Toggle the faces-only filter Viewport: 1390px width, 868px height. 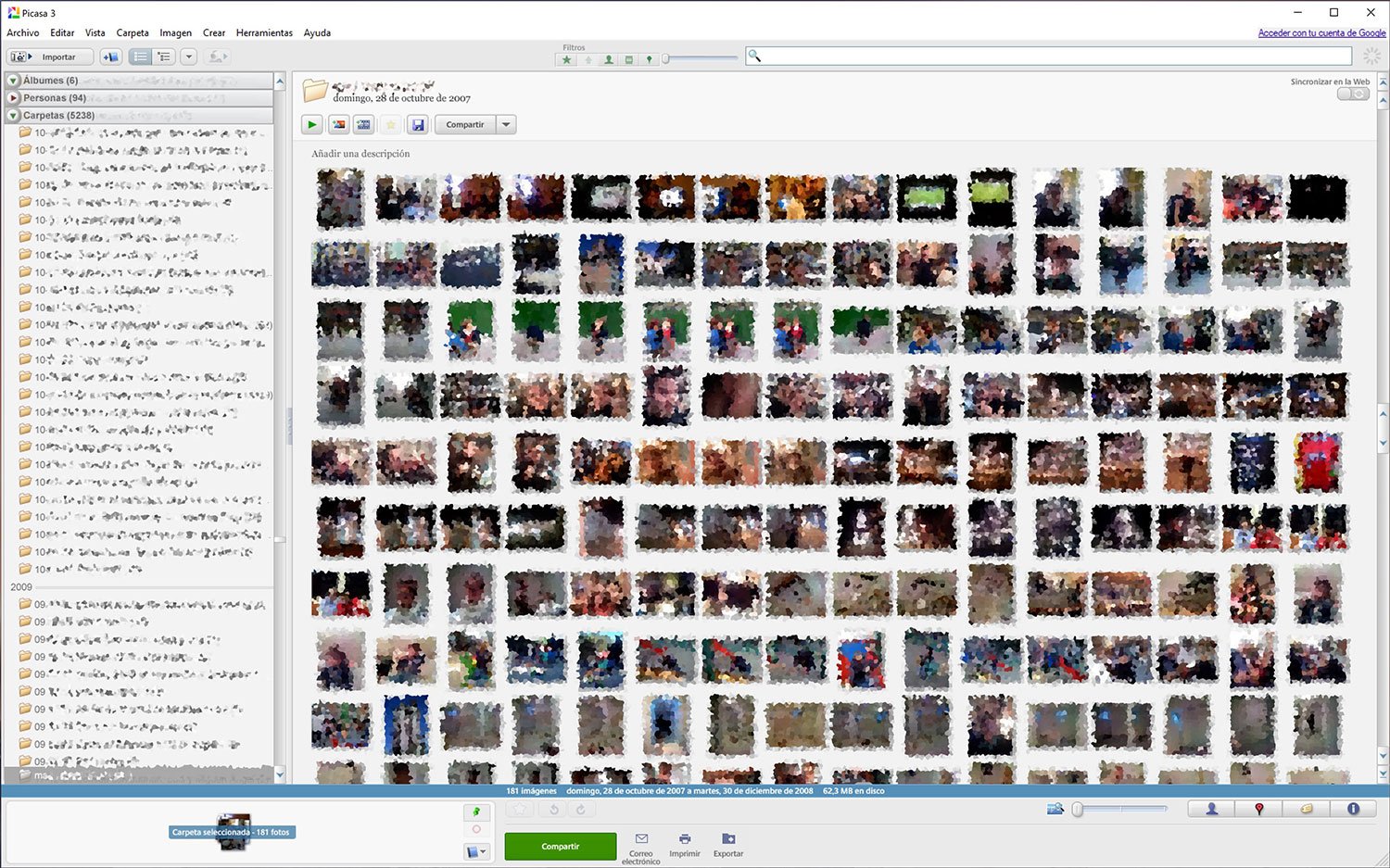pyautogui.click(x=608, y=60)
